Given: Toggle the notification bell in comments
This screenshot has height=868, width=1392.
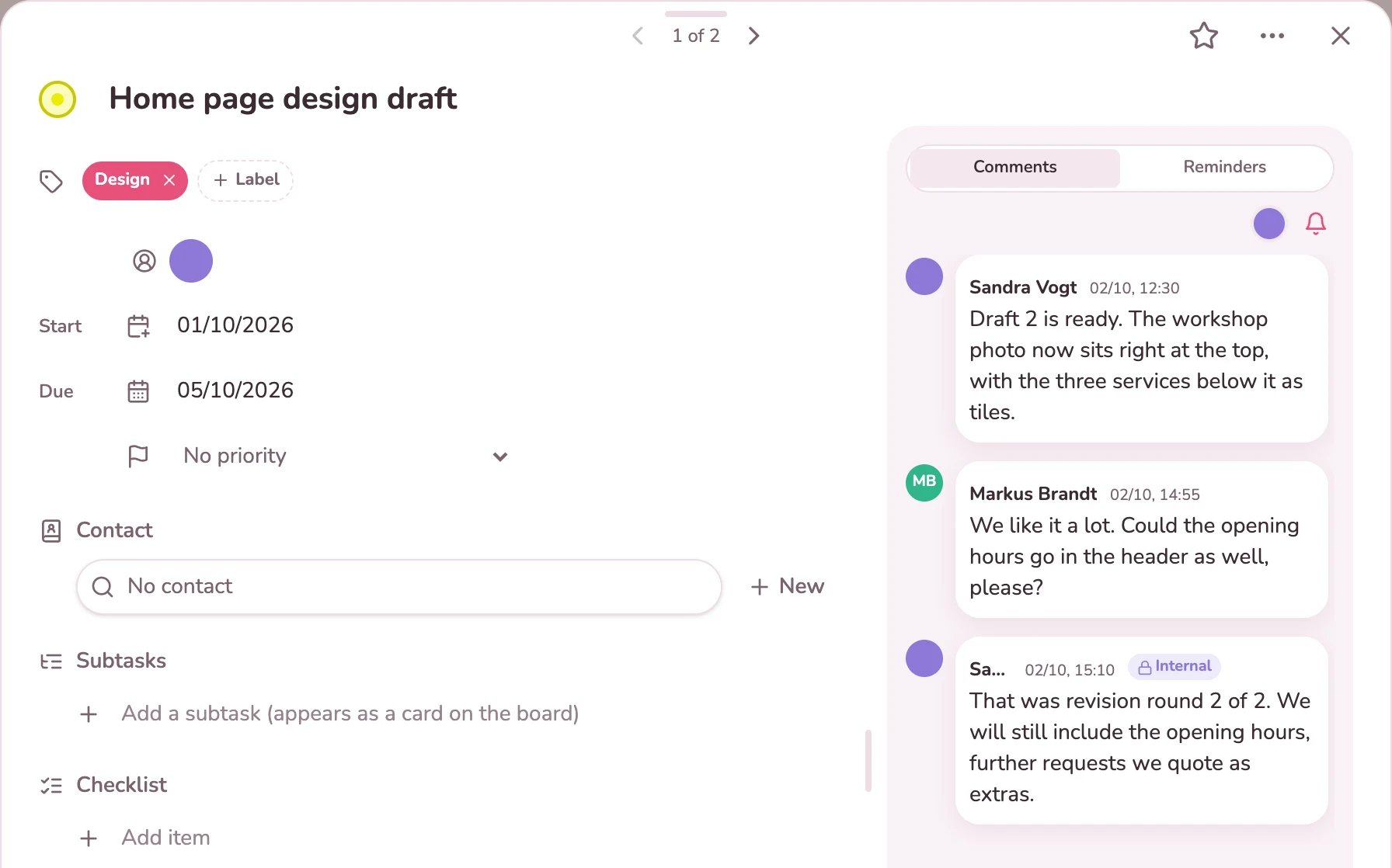Looking at the screenshot, I should point(1316,224).
